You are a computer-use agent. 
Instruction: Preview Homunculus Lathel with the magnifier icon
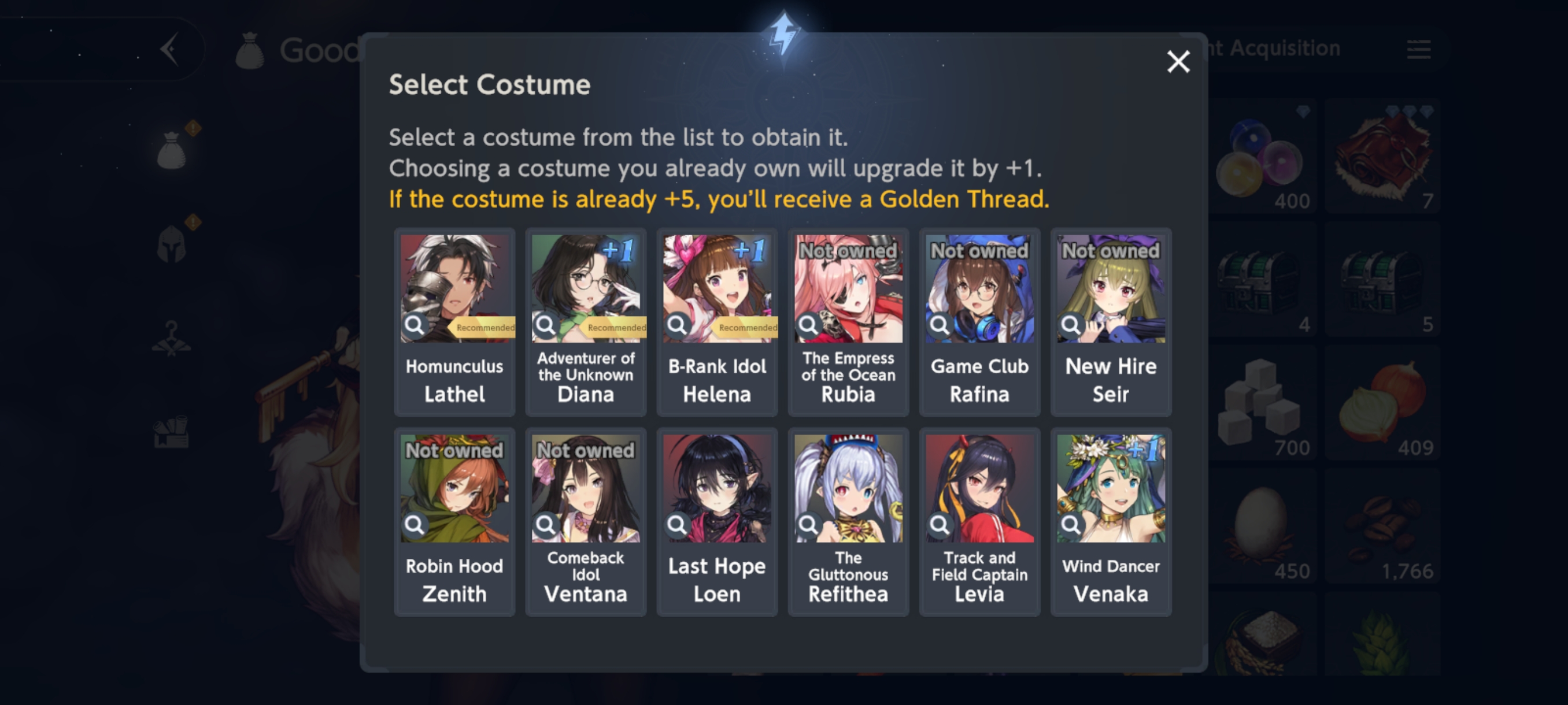coord(415,325)
